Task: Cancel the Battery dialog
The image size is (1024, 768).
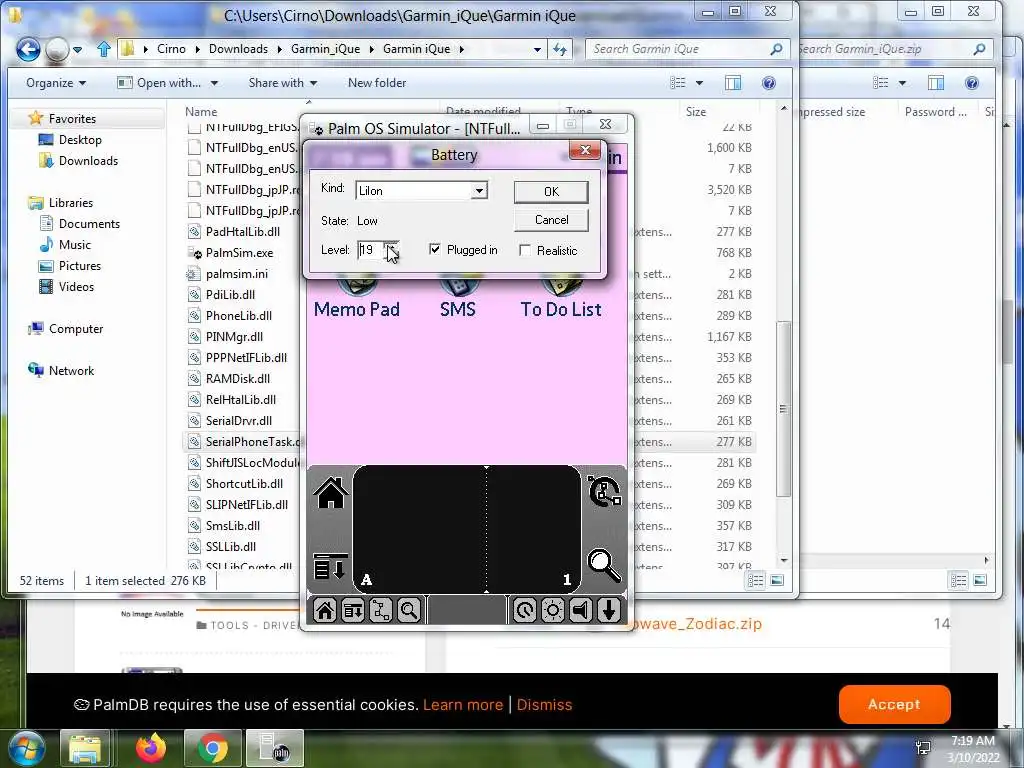Action: point(551,220)
